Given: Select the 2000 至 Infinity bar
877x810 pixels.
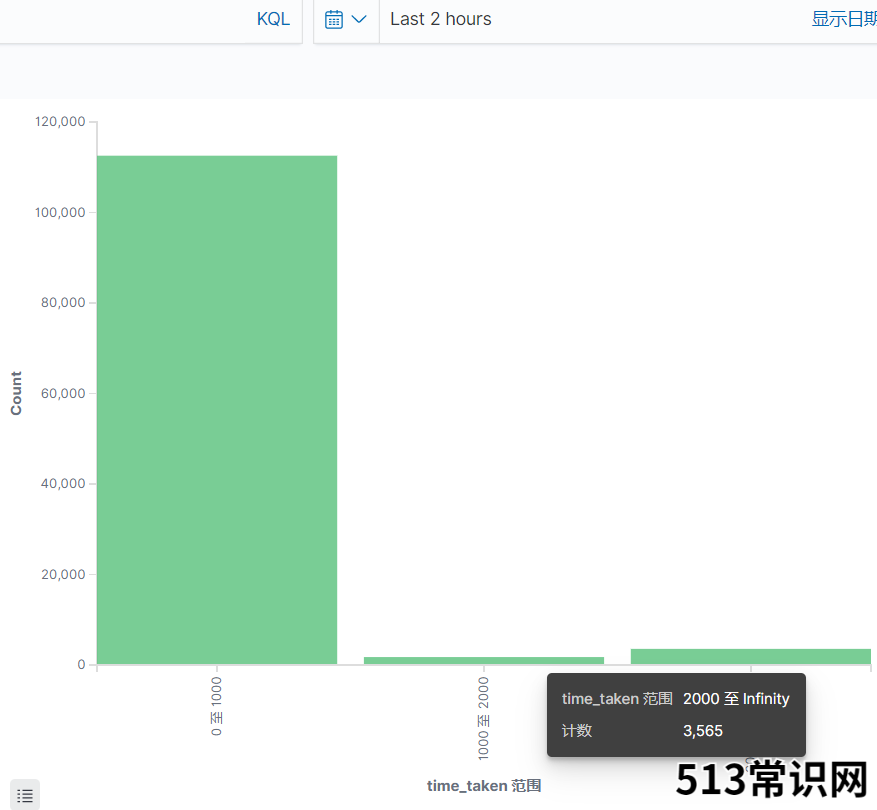Looking at the screenshot, I should tap(750, 656).
